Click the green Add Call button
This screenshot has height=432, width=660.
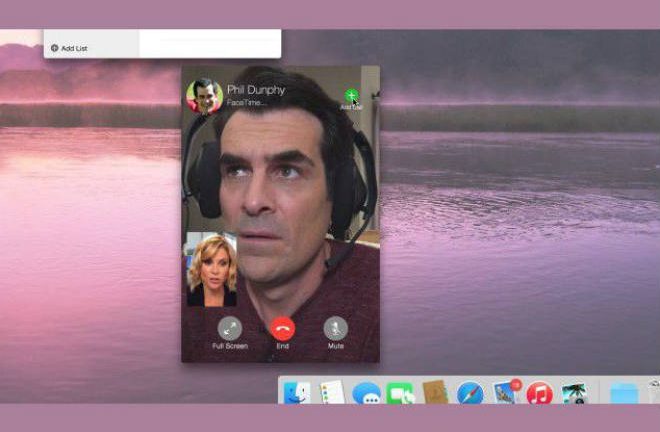click(351, 96)
